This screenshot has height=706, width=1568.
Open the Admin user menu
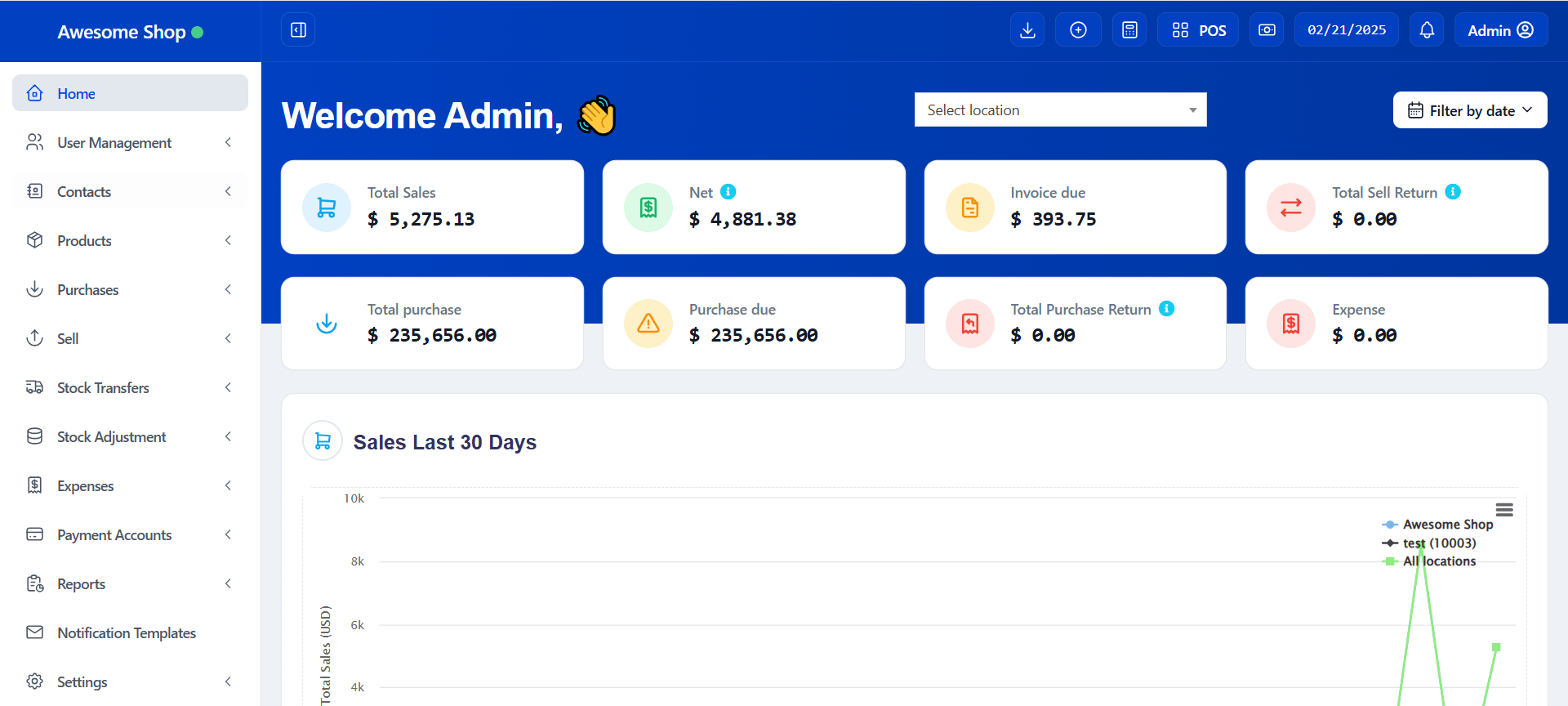1501,30
